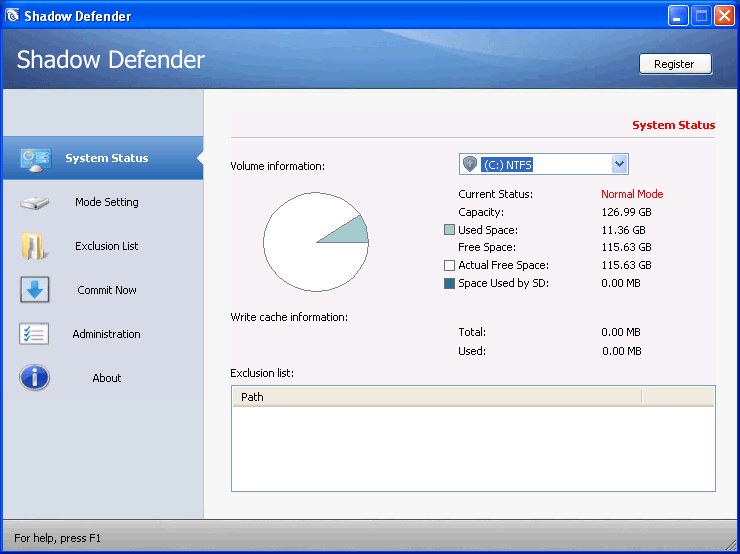The height and width of the screenshot is (554, 740).
Task: Open the System Status section
Action: click(103, 158)
